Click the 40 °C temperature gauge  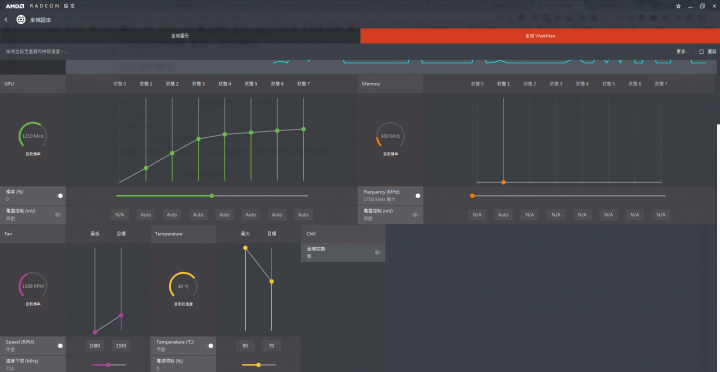pos(183,286)
